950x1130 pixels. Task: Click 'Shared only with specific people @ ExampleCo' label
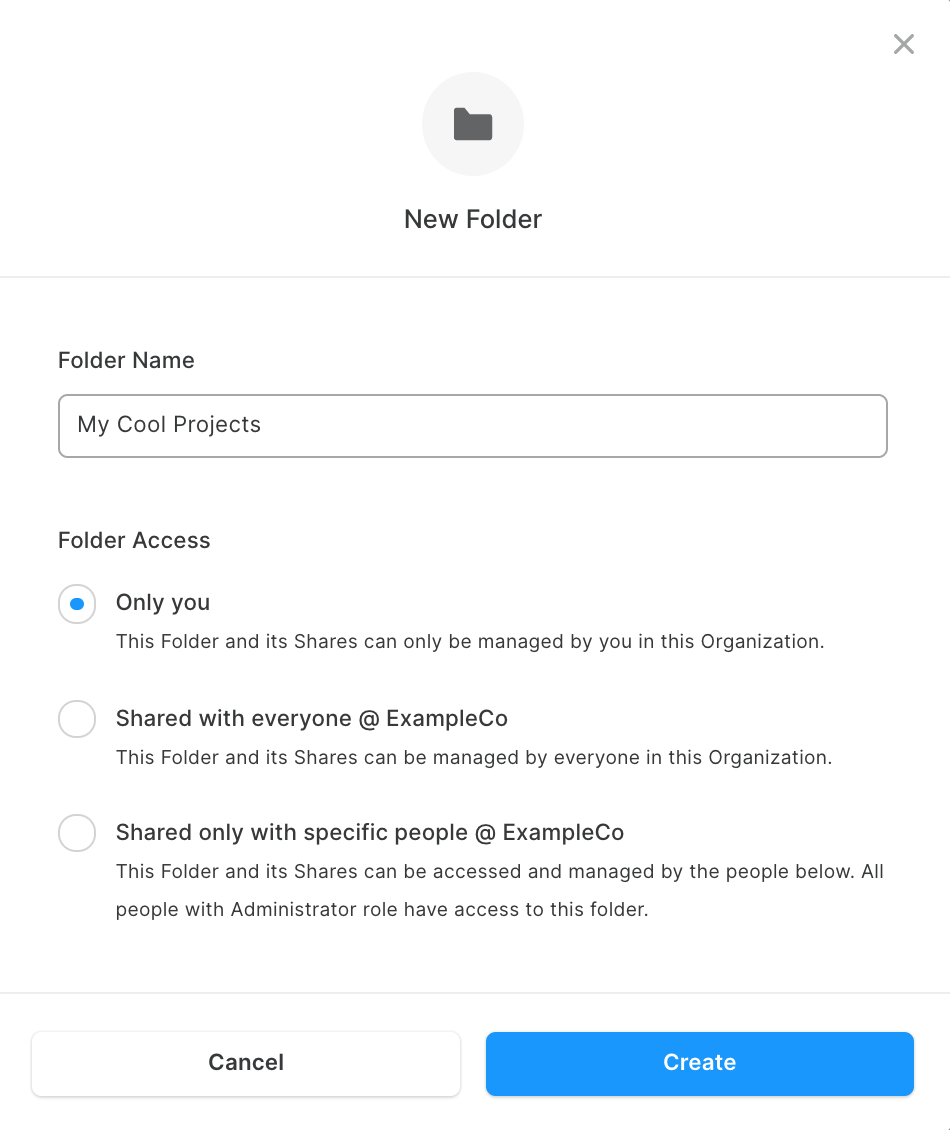click(370, 832)
